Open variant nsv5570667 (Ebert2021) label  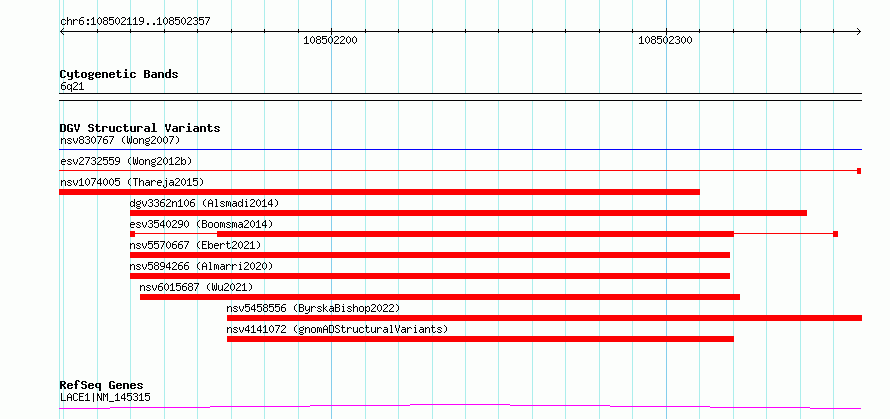[195, 245]
